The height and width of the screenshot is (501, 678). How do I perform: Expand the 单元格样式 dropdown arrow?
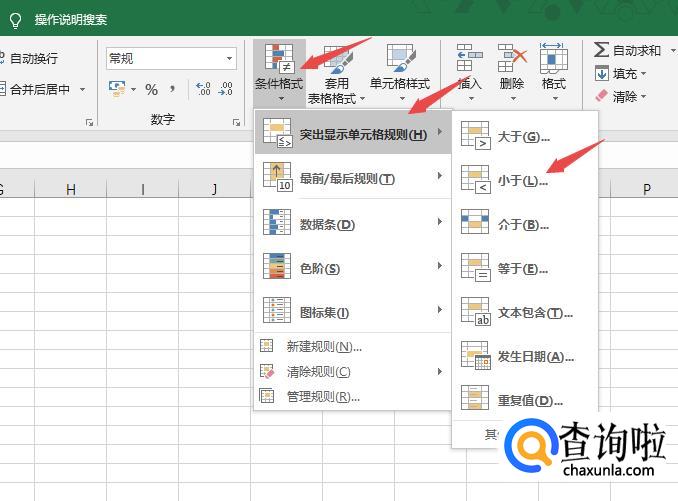click(x=403, y=99)
